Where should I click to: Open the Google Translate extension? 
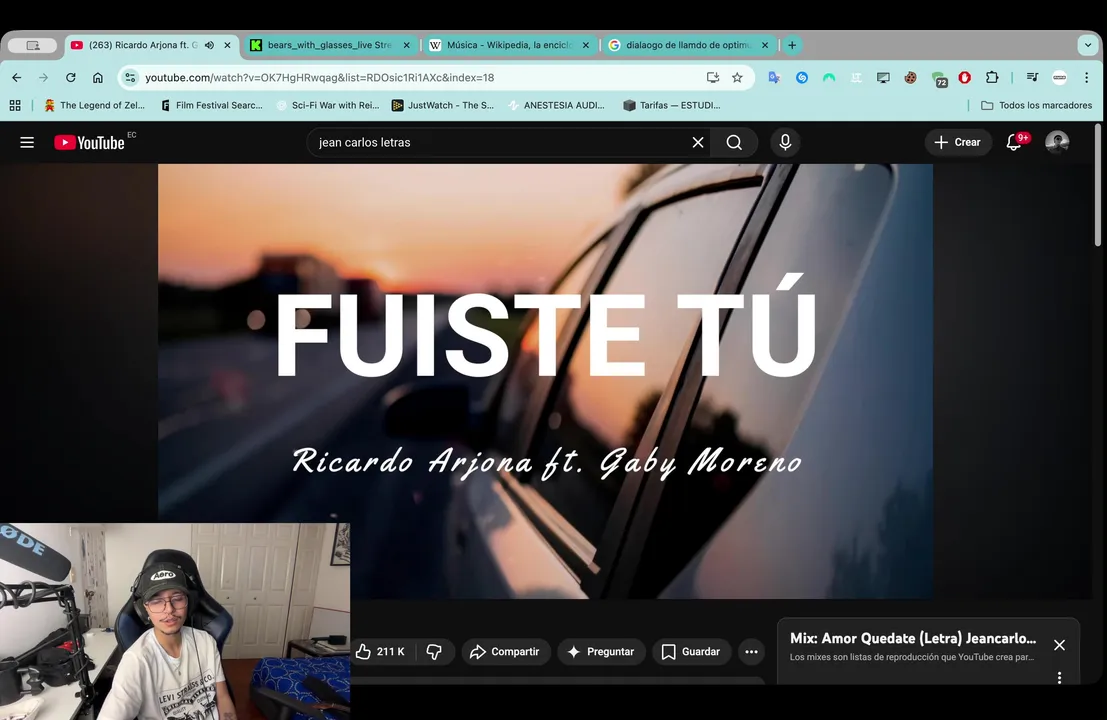click(x=774, y=78)
